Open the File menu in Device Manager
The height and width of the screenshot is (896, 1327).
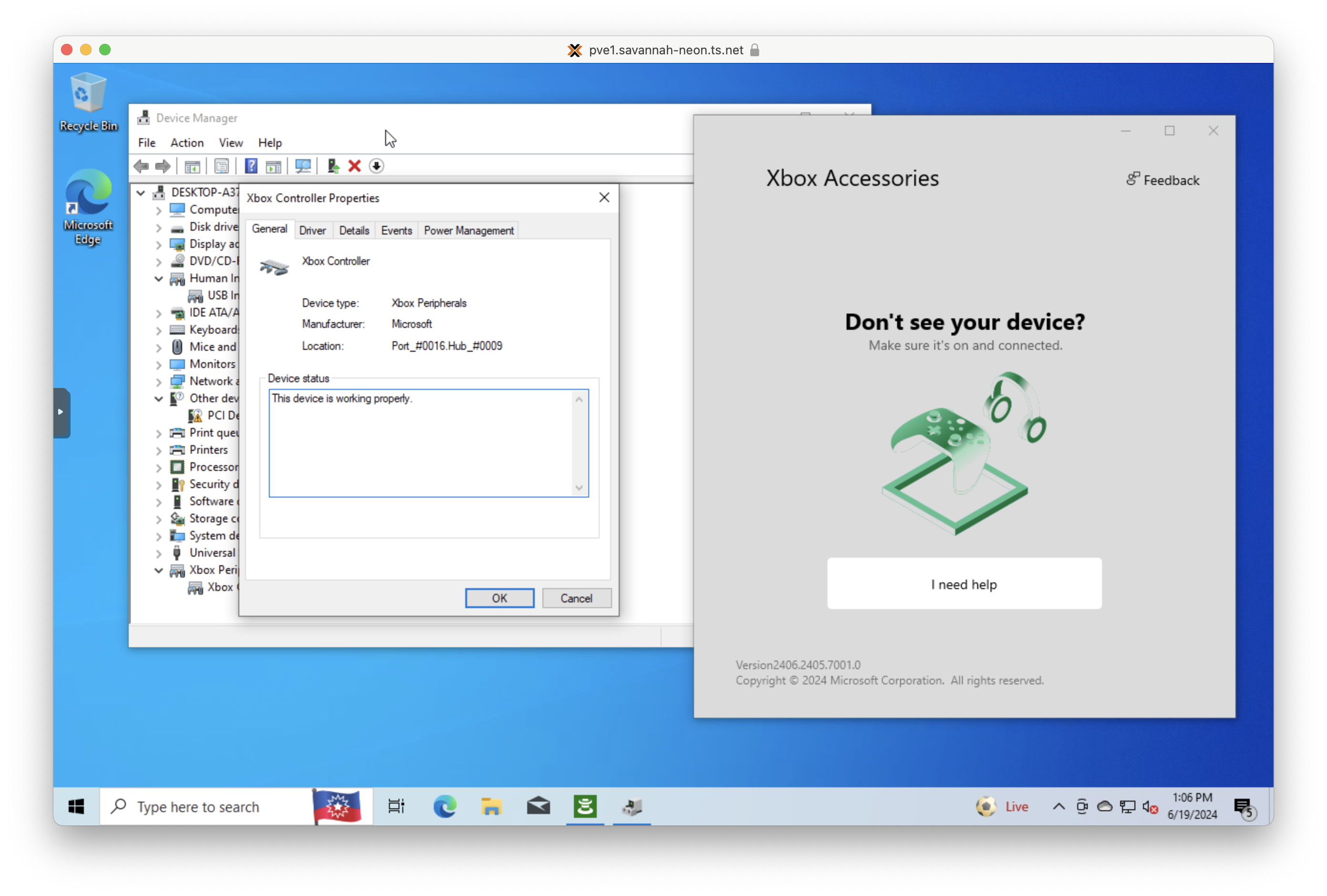point(147,143)
